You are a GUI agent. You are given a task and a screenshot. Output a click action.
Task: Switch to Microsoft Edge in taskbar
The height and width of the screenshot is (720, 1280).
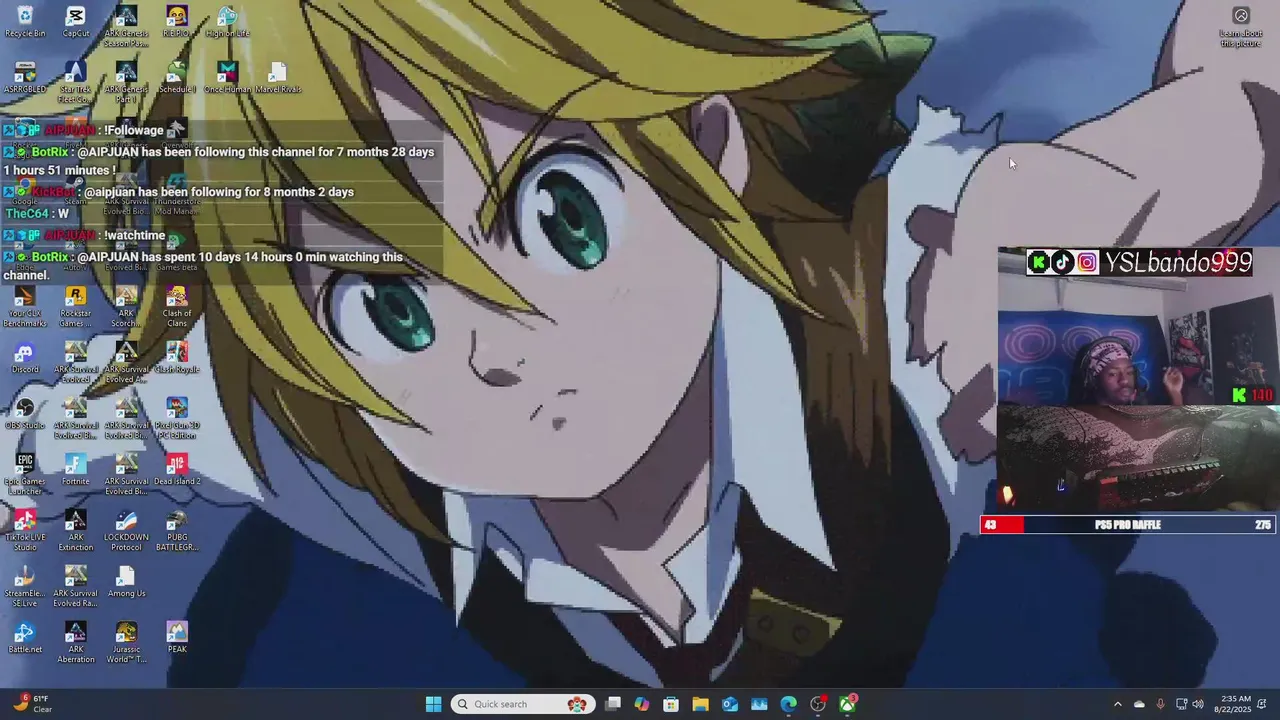(x=788, y=704)
